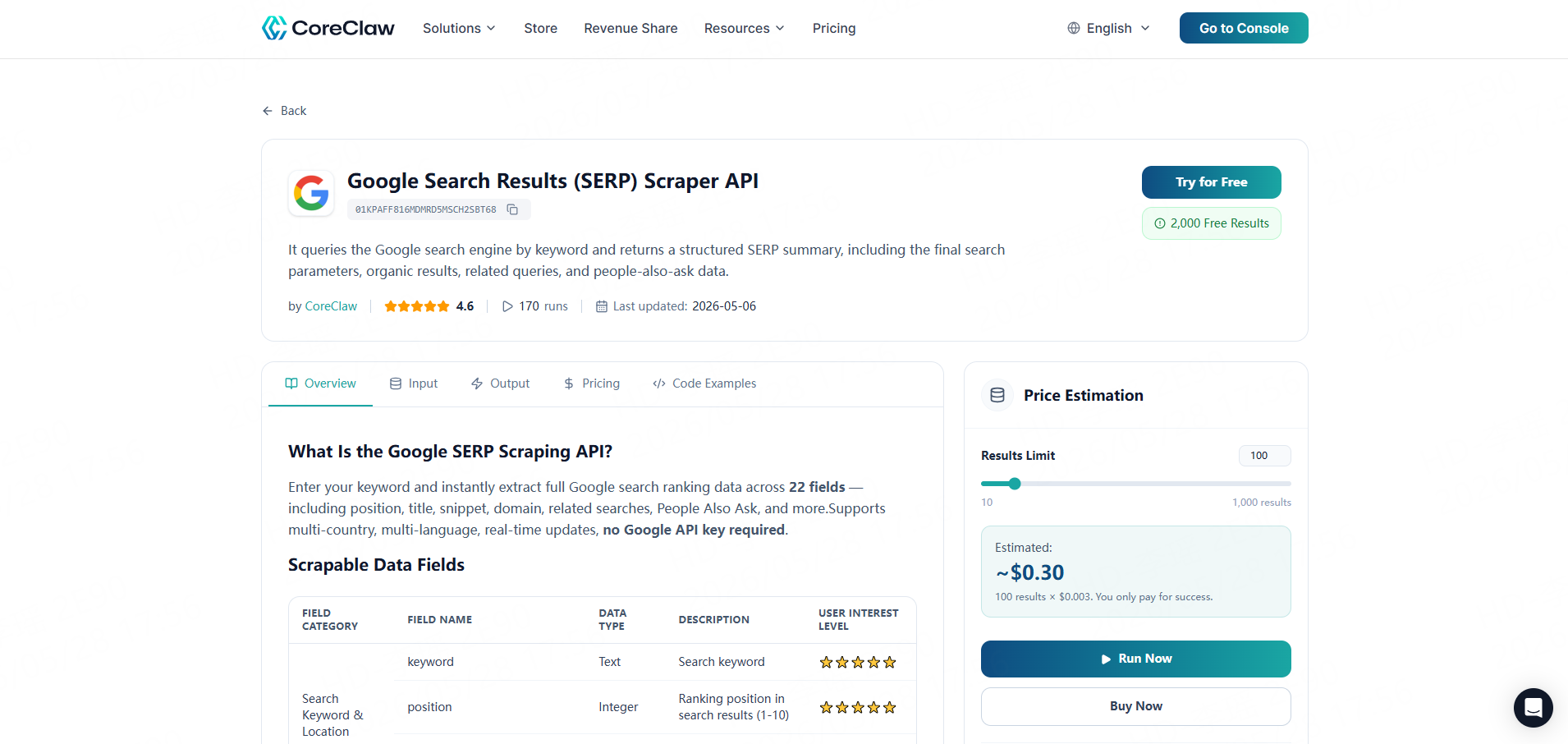This screenshot has width=1568, height=744.
Task: Switch to the Code Examples tab
Action: click(704, 383)
